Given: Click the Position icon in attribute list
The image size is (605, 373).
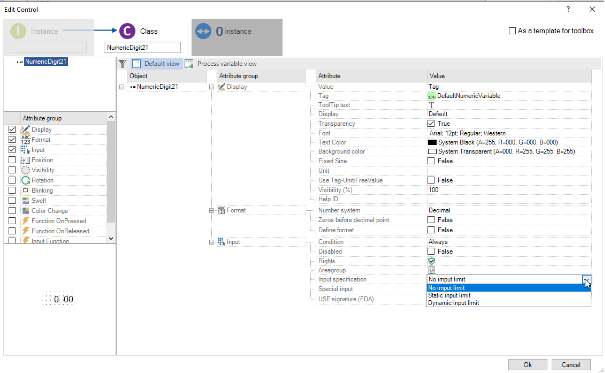Looking at the screenshot, I should click(25, 160).
